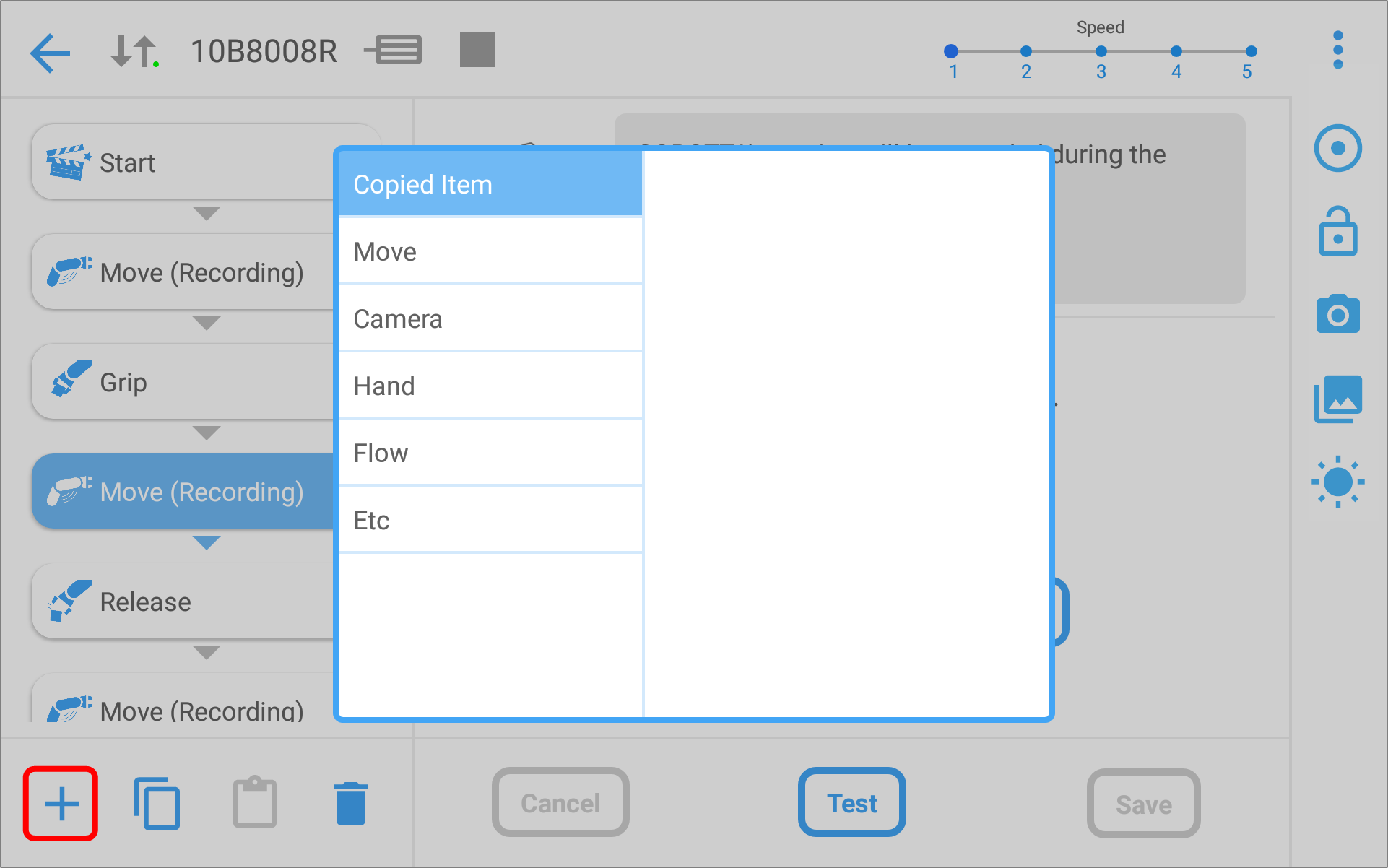Click the copy item icon
Viewport: 1388px width, 868px height.
(157, 804)
